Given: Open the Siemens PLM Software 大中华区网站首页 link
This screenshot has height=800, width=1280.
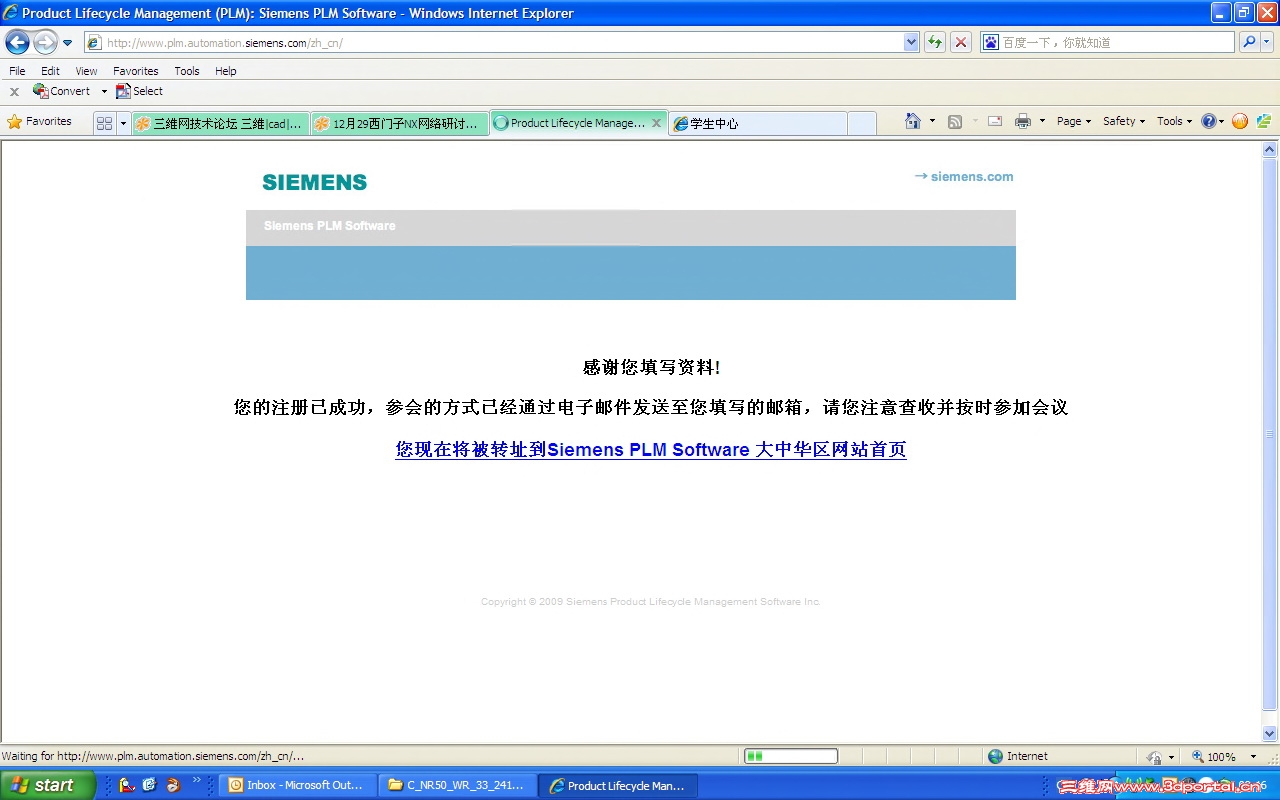Looking at the screenshot, I should tap(651, 450).
